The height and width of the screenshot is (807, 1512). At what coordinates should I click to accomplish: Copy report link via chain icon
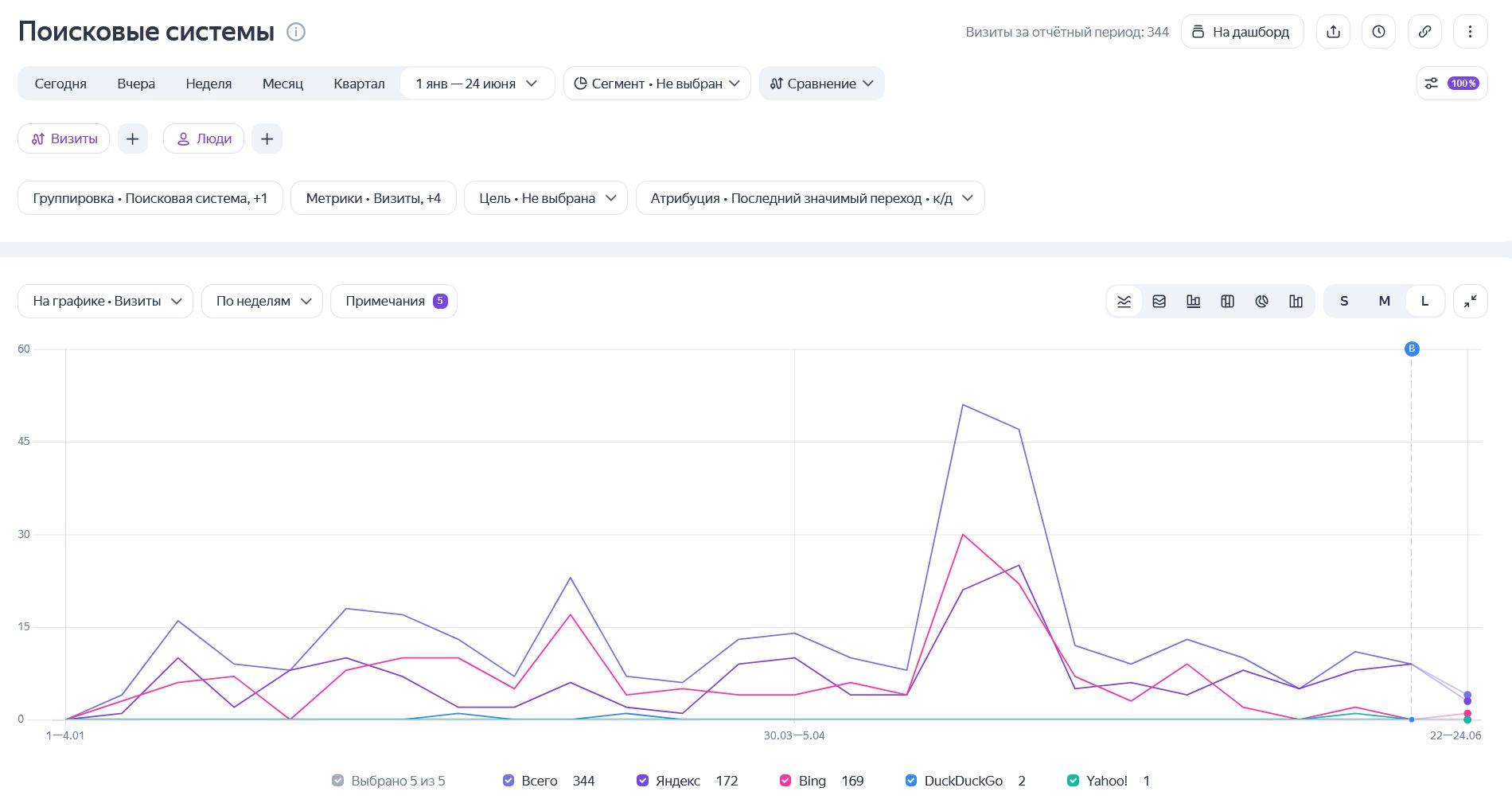tap(1424, 32)
